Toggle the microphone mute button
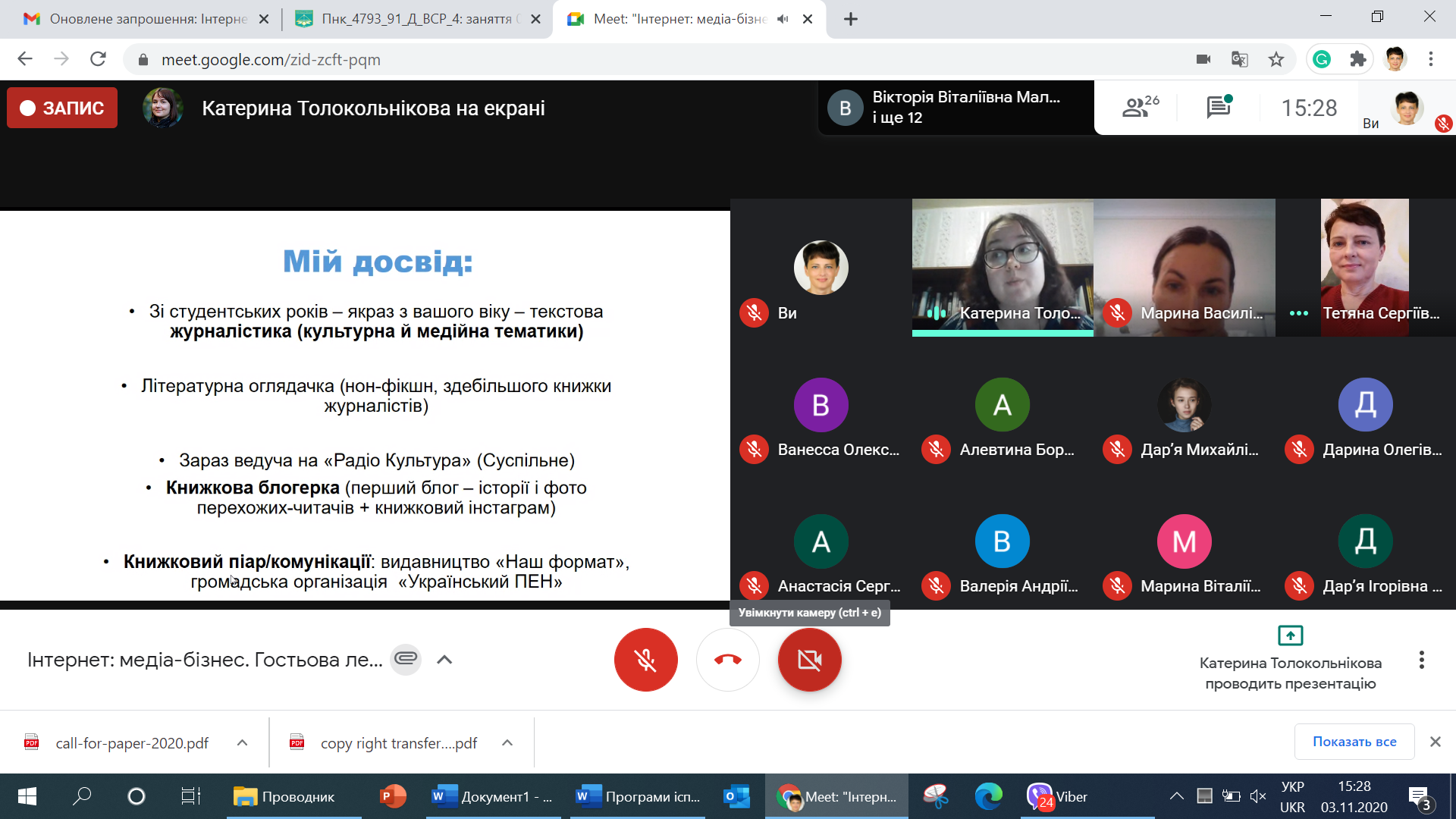This screenshot has width=1456, height=819. coord(645,660)
